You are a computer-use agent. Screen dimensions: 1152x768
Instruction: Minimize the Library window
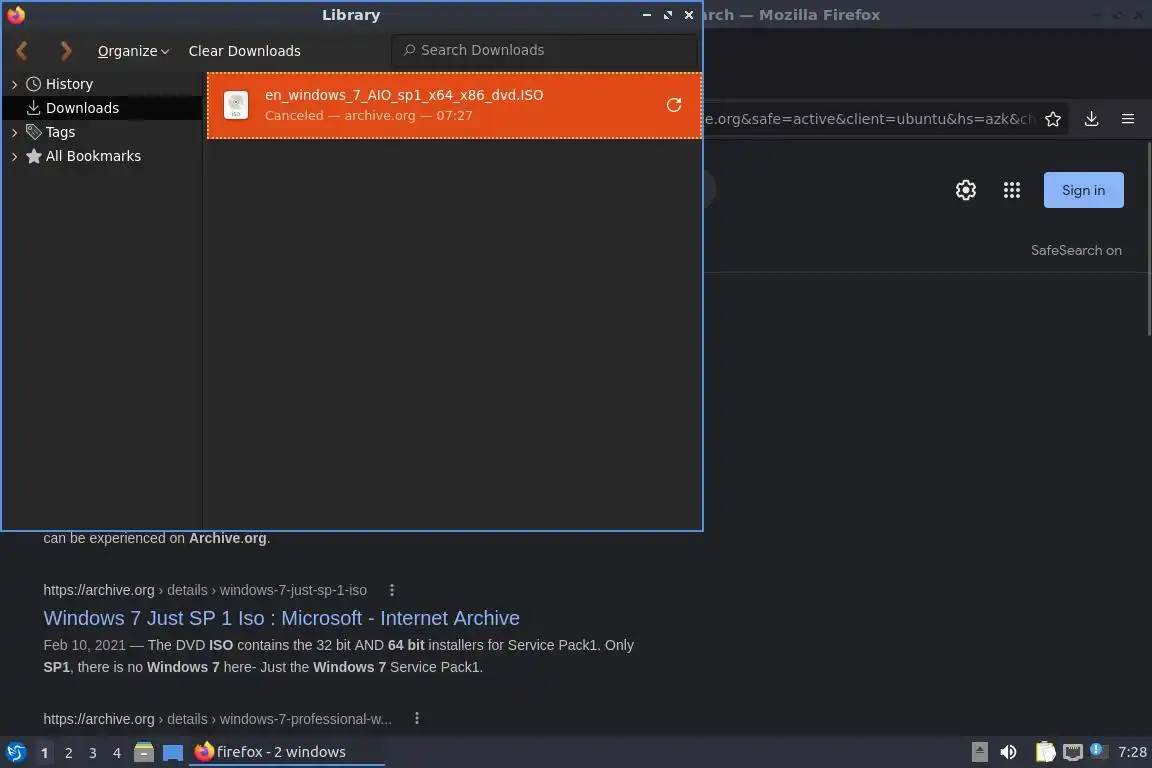coord(647,15)
